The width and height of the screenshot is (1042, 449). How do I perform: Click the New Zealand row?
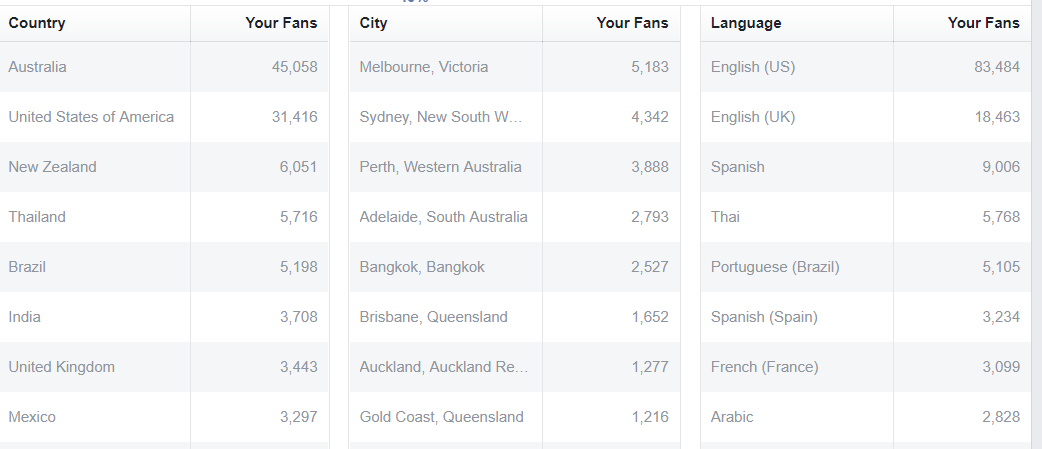coord(164,167)
